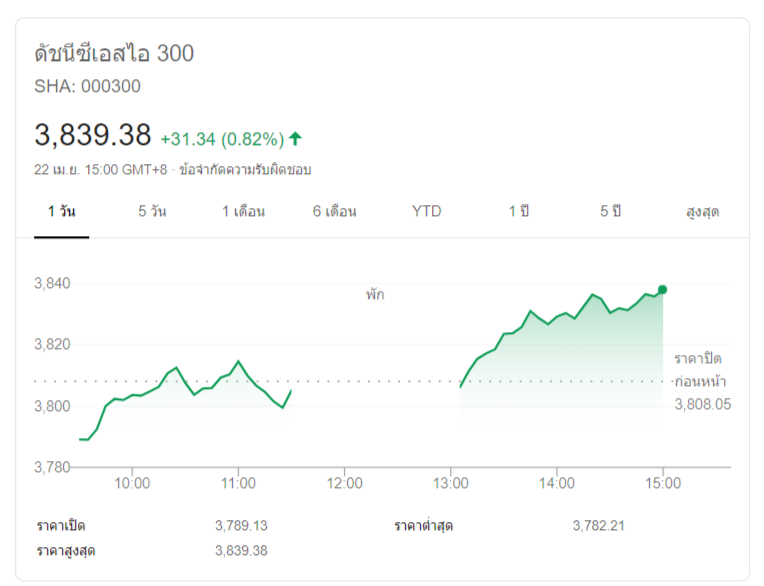Click the green endpoint dot on chart

coord(662,290)
